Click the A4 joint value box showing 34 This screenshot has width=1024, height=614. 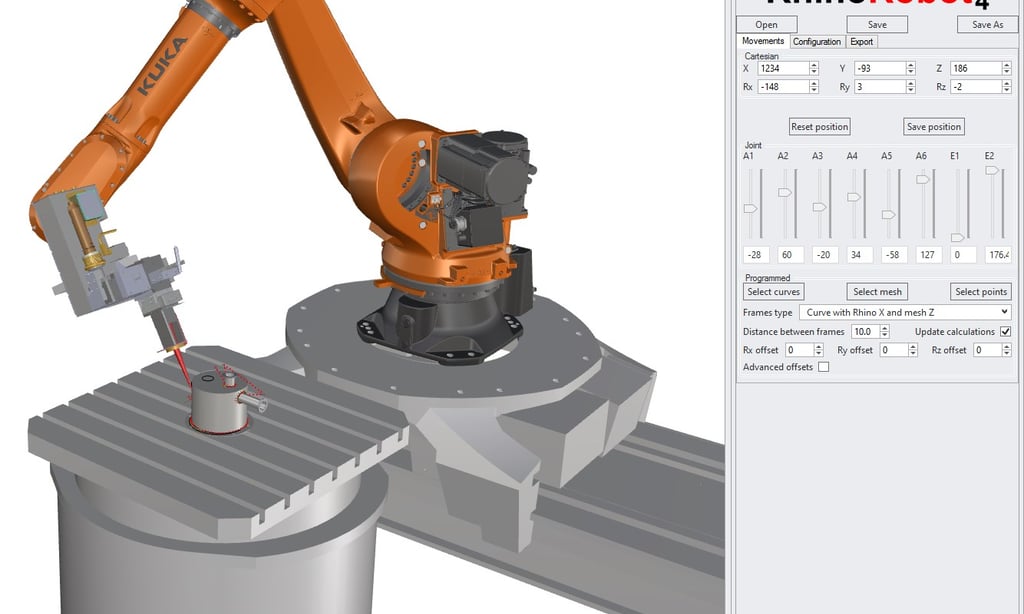coord(859,255)
